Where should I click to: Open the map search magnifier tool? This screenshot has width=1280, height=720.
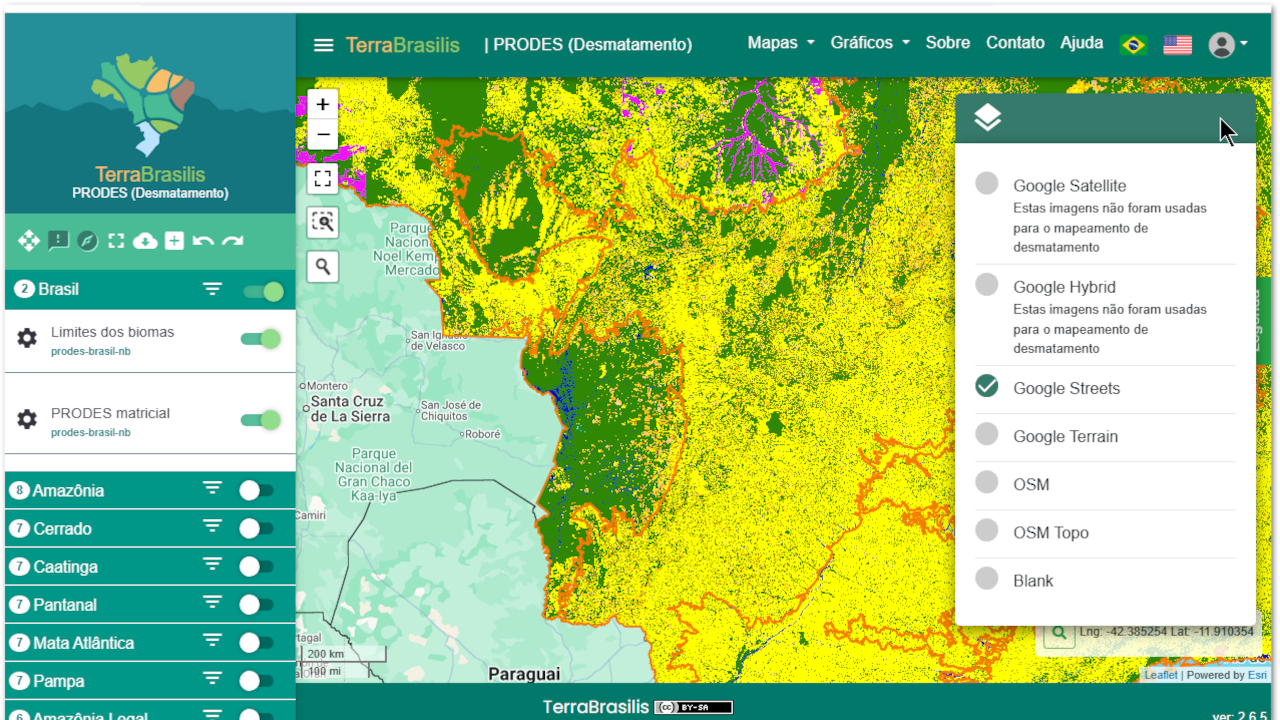322,266
